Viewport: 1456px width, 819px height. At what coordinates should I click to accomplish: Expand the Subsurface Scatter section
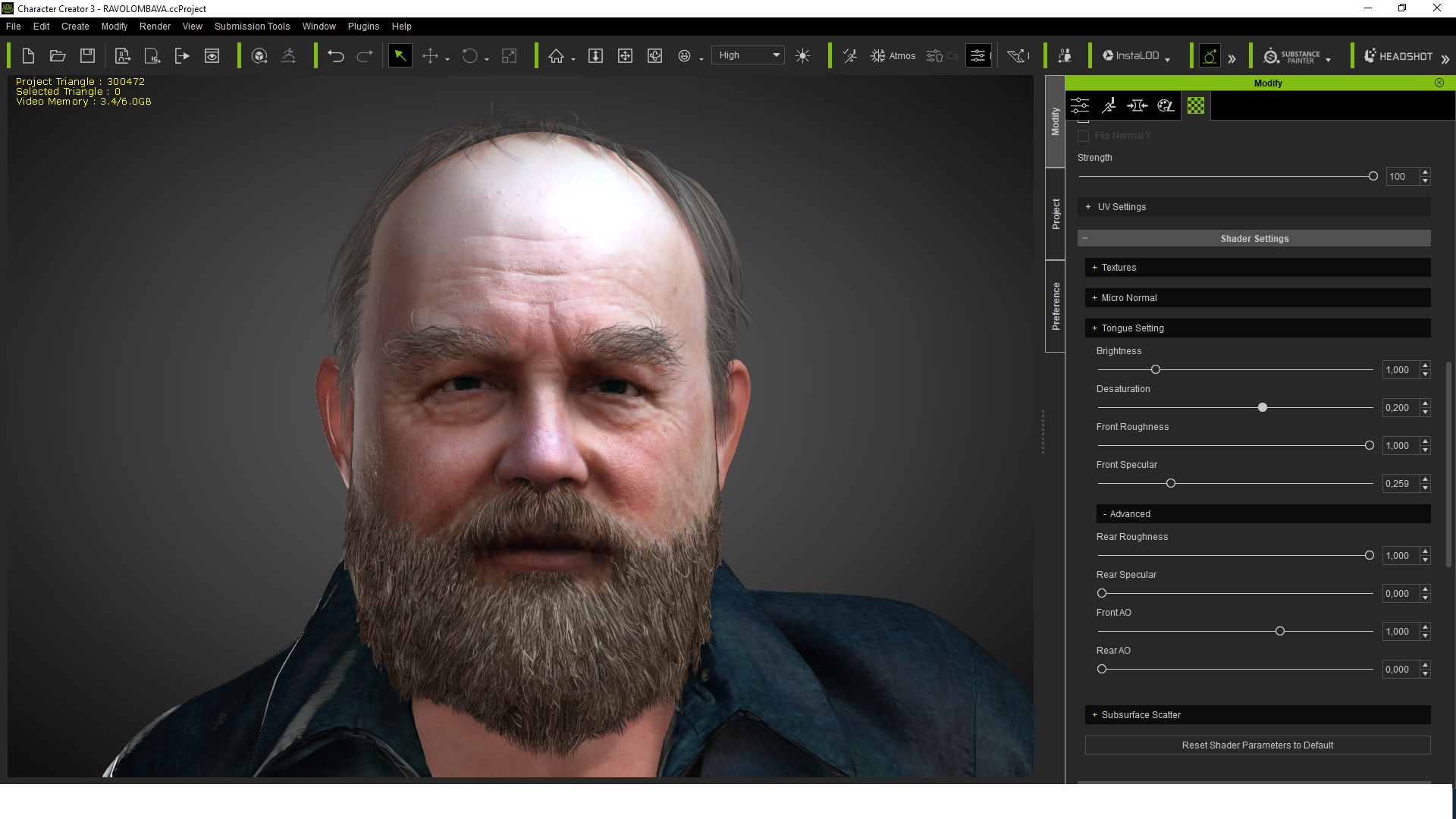pos(1258,715)
